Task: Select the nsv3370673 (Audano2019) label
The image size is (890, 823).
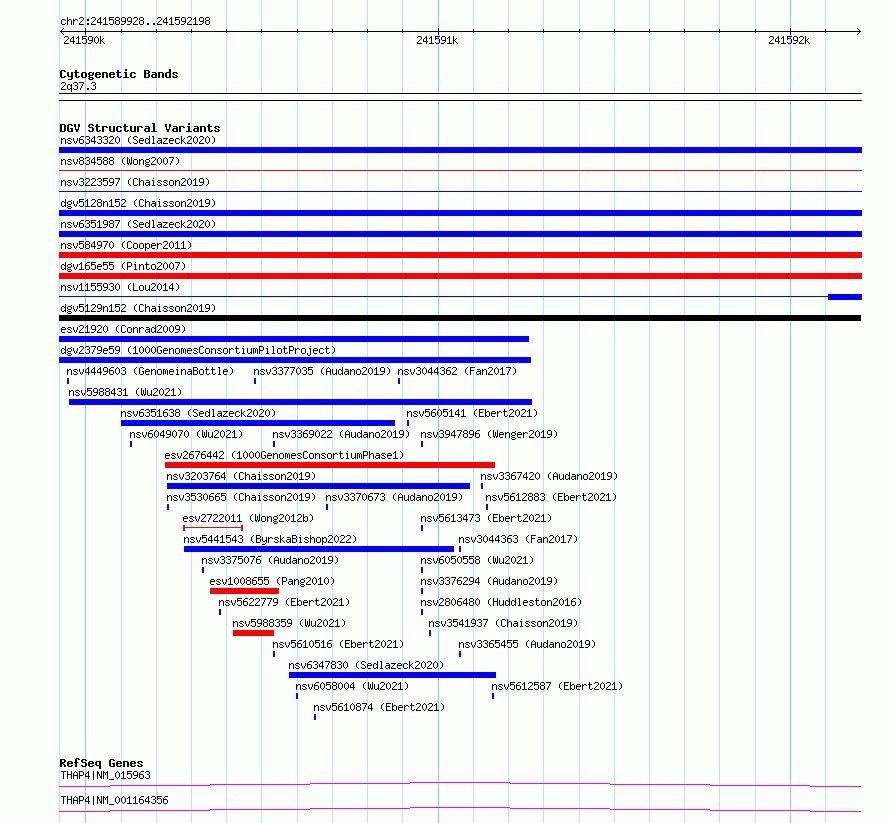Action: click(x=394, y=497)
